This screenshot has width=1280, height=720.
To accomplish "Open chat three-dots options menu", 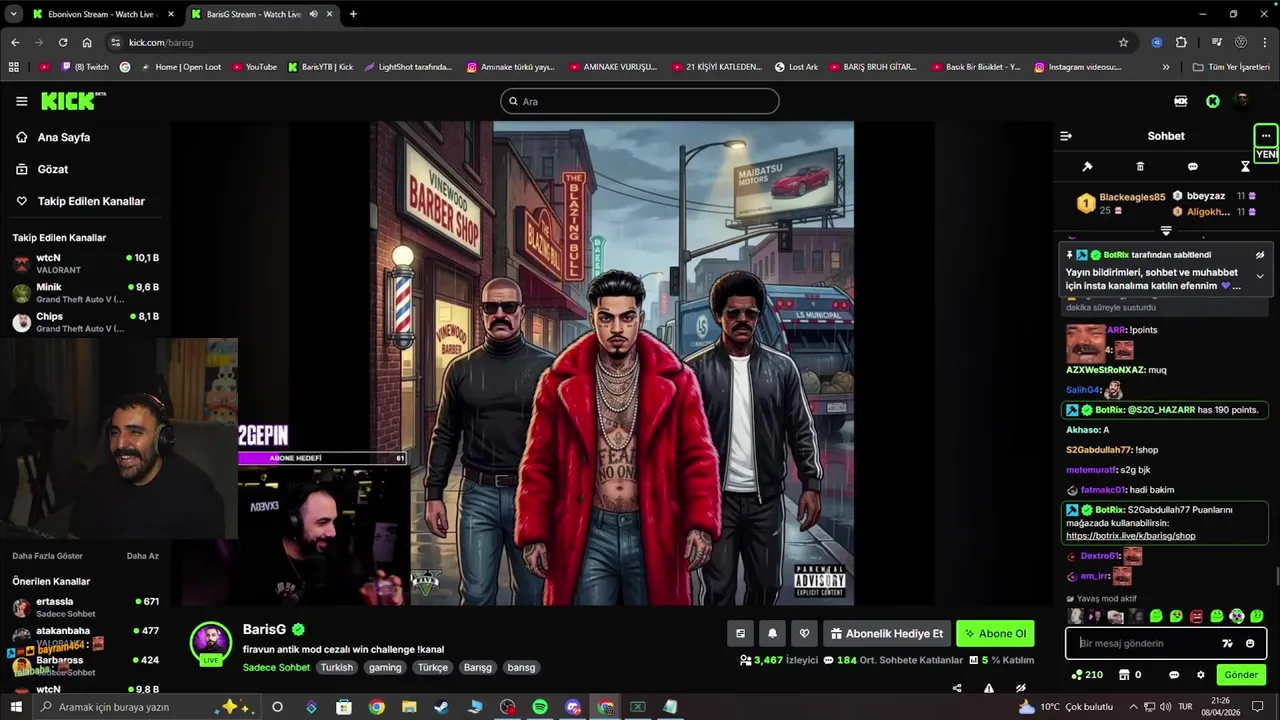I will click(1266, 136).
